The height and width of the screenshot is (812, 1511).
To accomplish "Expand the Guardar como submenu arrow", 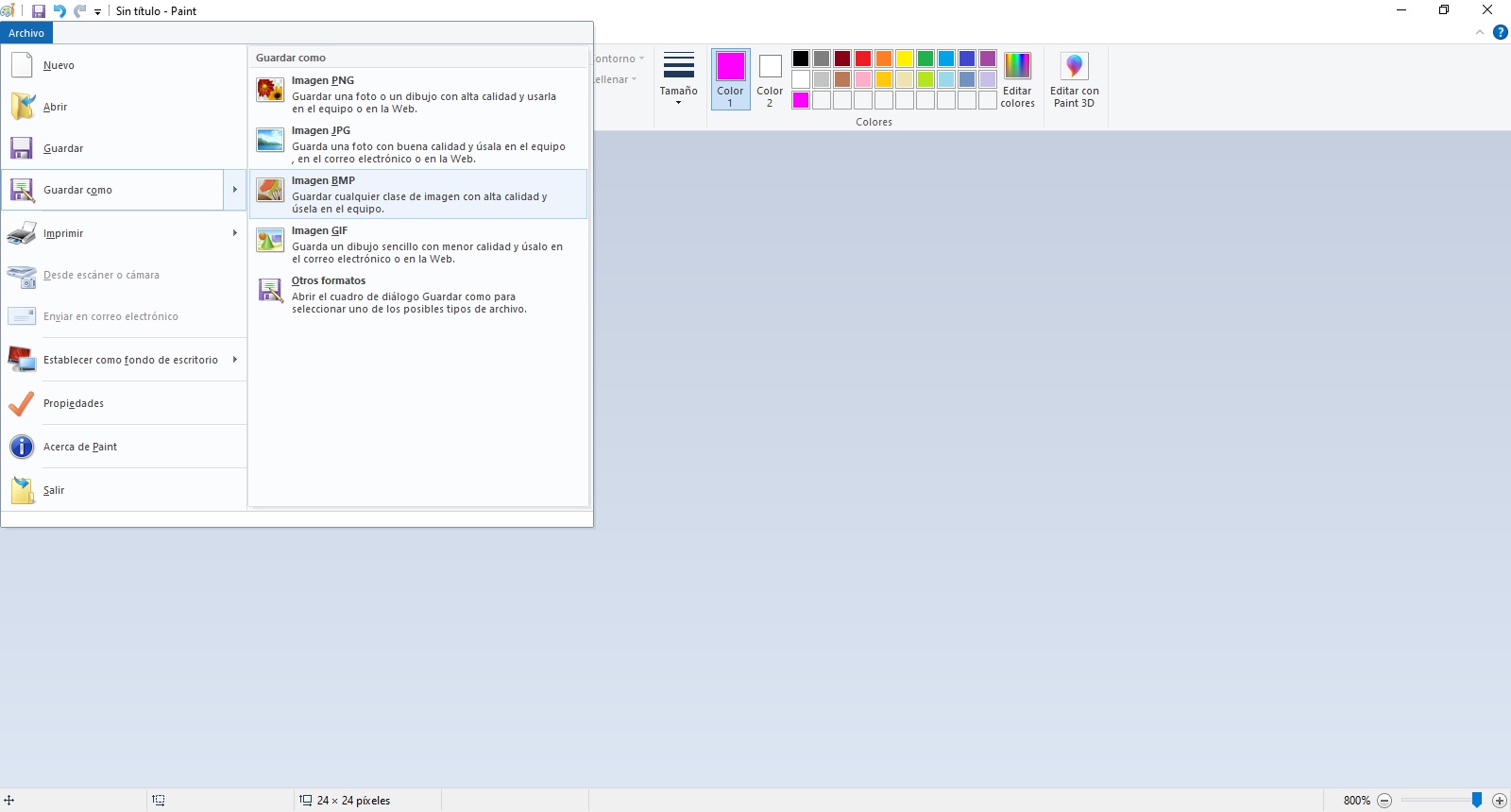I will tap(235, 190).
